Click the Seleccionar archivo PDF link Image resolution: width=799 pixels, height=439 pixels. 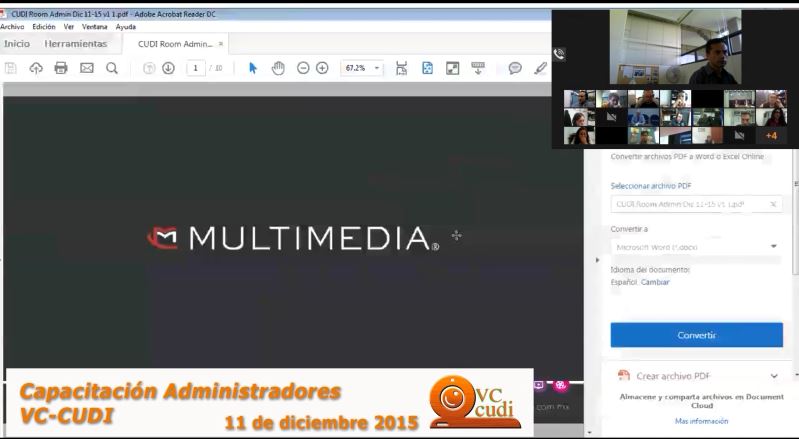point(651,186)
